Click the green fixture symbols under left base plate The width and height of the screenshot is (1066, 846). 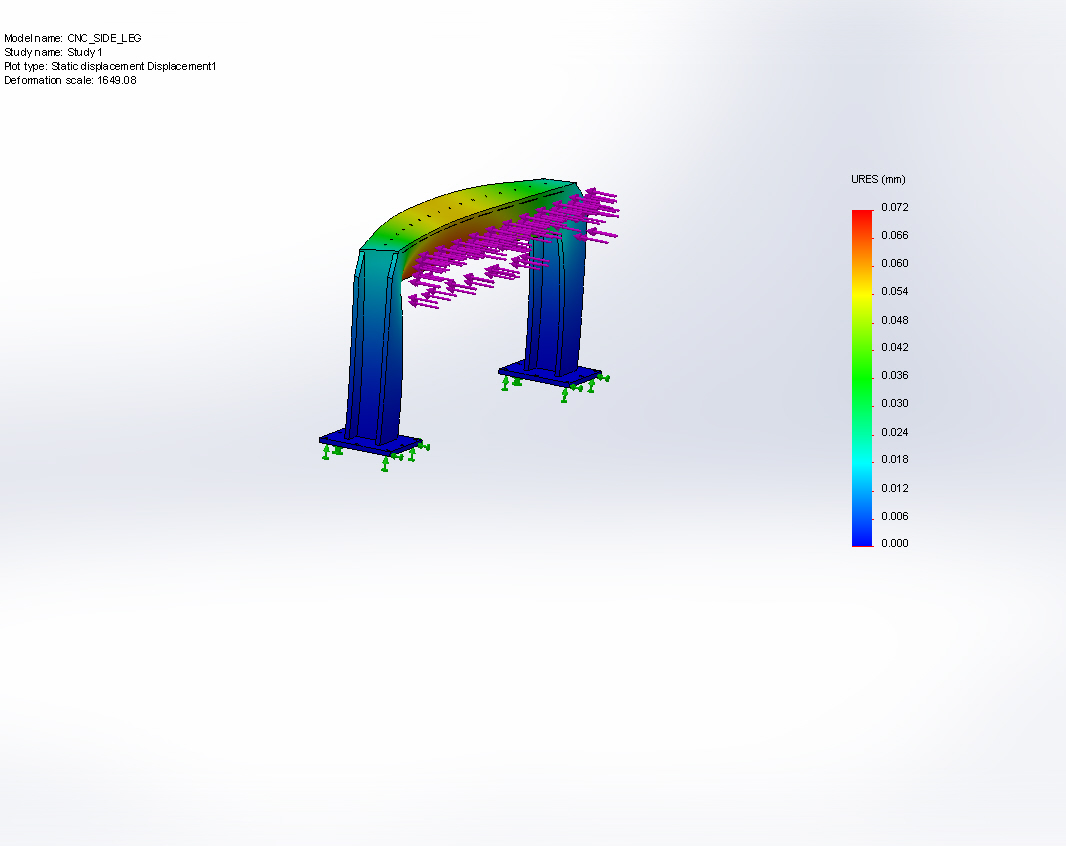(385, 458)
